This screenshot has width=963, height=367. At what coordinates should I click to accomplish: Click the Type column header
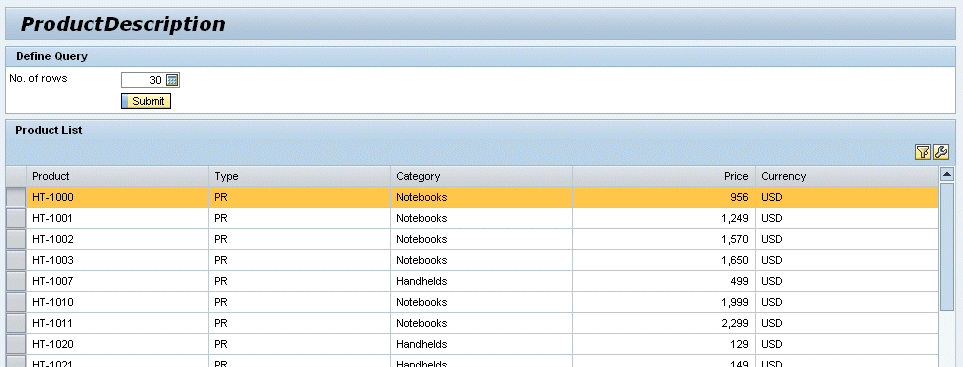pos(300,176)
